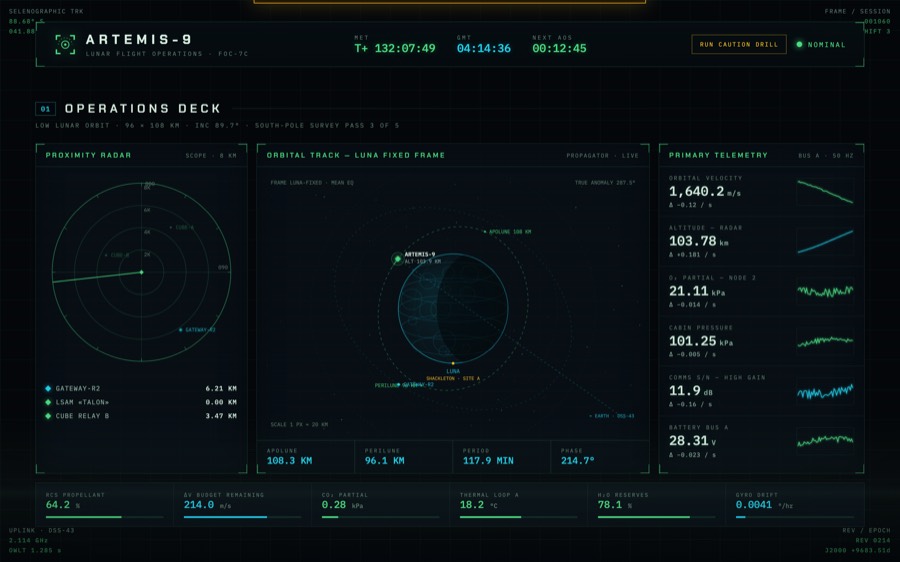Click the Proximity Radar panel title
Viewport: 900px width, 562px height.
click(88, 155)
